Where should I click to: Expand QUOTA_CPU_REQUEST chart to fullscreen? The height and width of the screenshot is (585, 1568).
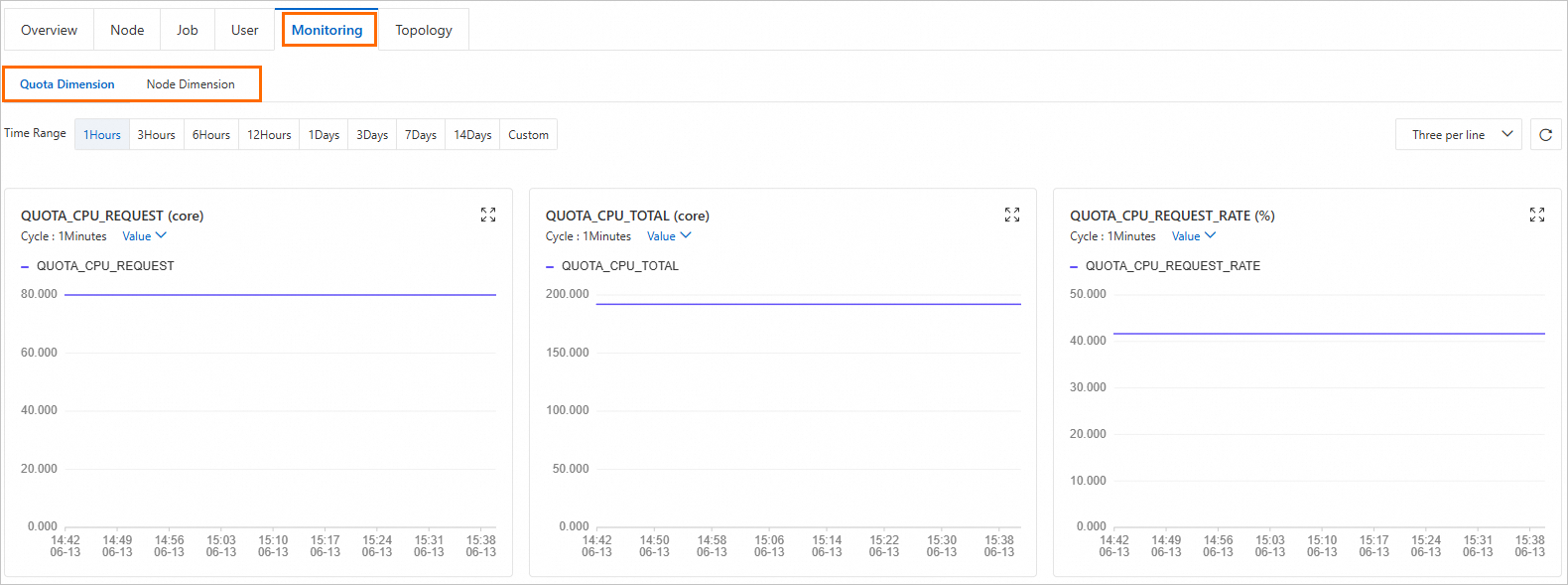[x=488, y=215]
